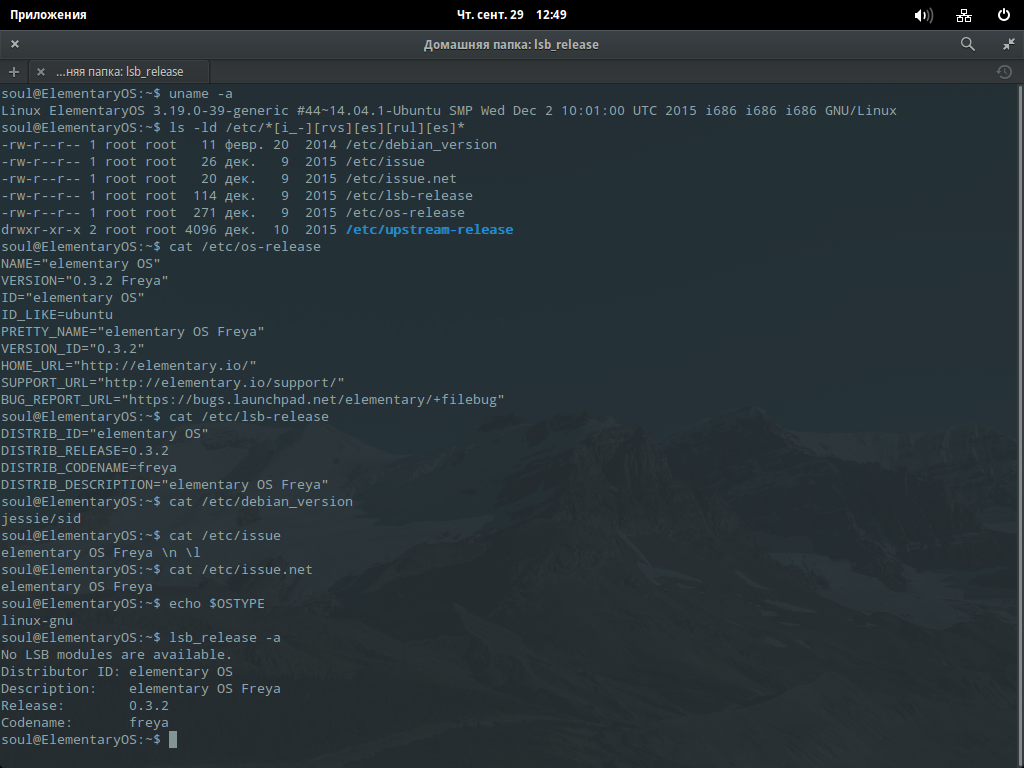Image resolution: width=1024 pixels, height=768 pixels.
Task: Click the 'lsb_release -a' command line
Action: pos(141,637)
